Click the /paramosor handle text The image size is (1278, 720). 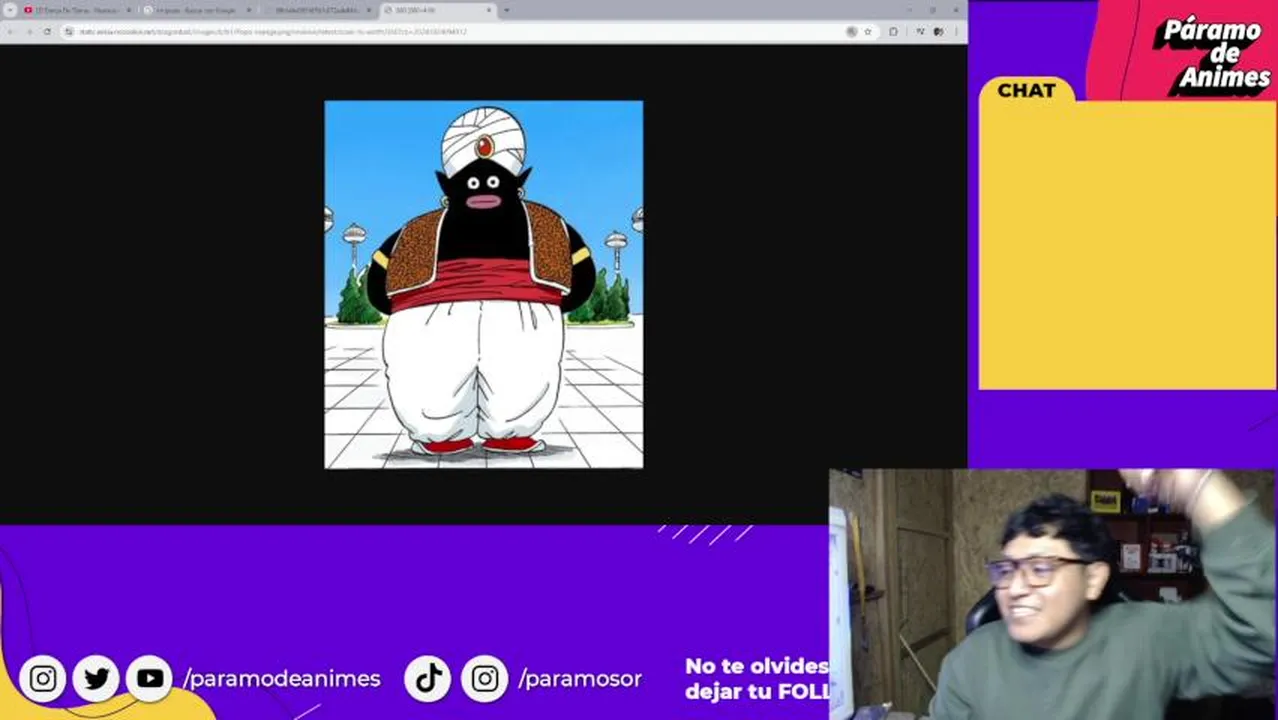pyautogui.click(x=580, y=679)
